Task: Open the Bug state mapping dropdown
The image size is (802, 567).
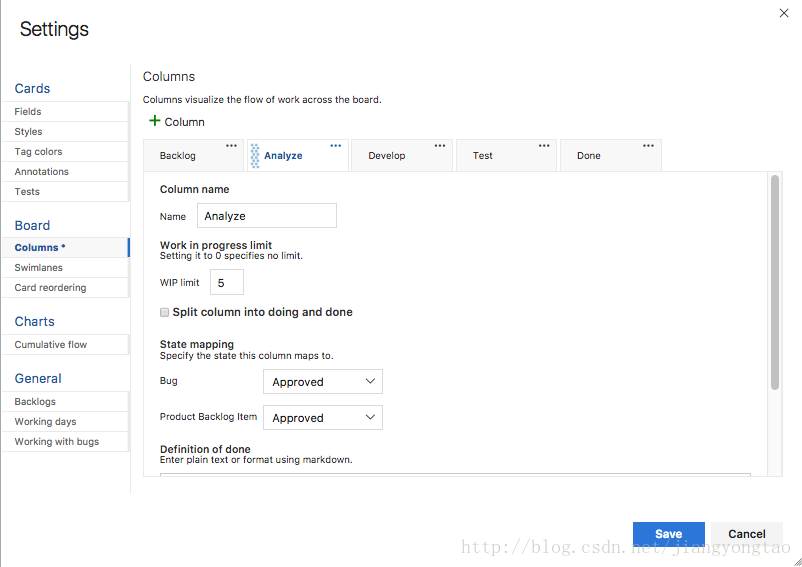Action: (323, 381)
